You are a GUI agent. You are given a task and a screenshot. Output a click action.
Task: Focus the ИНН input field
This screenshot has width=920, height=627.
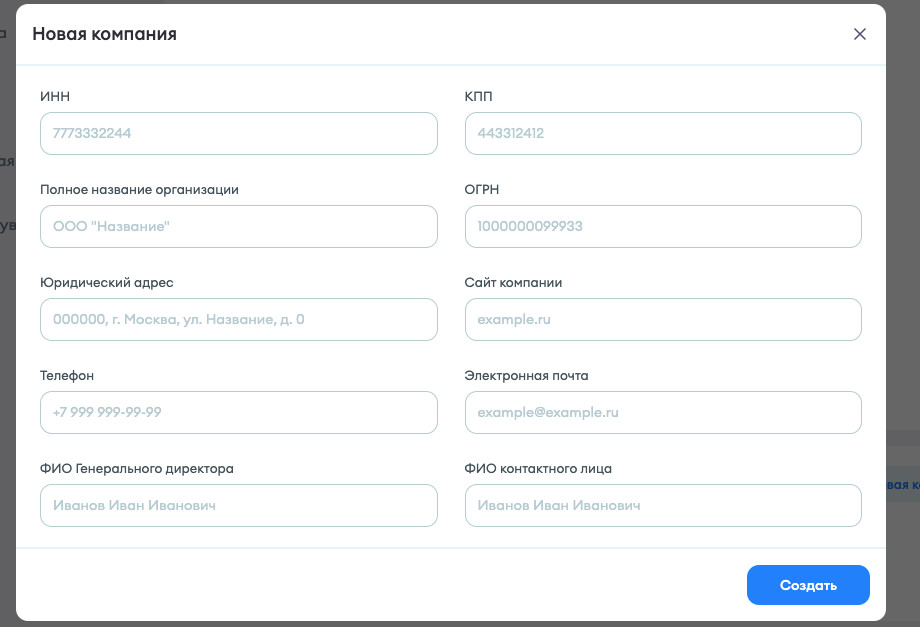[x=238, y=133]
